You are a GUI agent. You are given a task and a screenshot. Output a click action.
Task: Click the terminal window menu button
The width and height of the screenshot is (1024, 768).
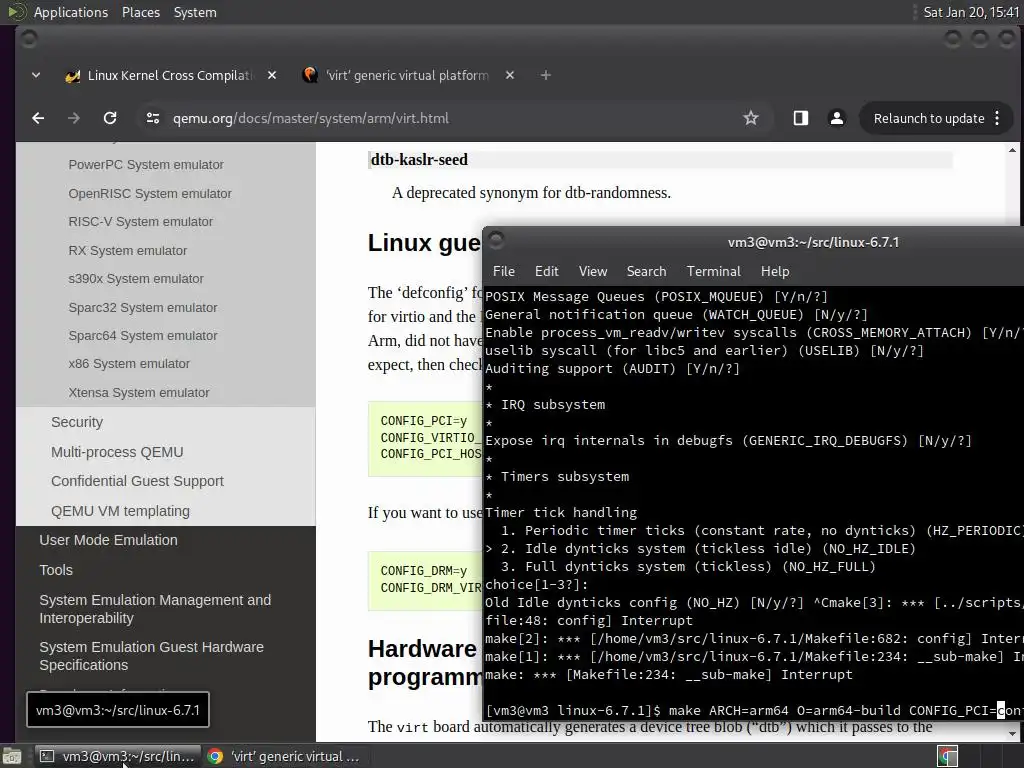496,240
